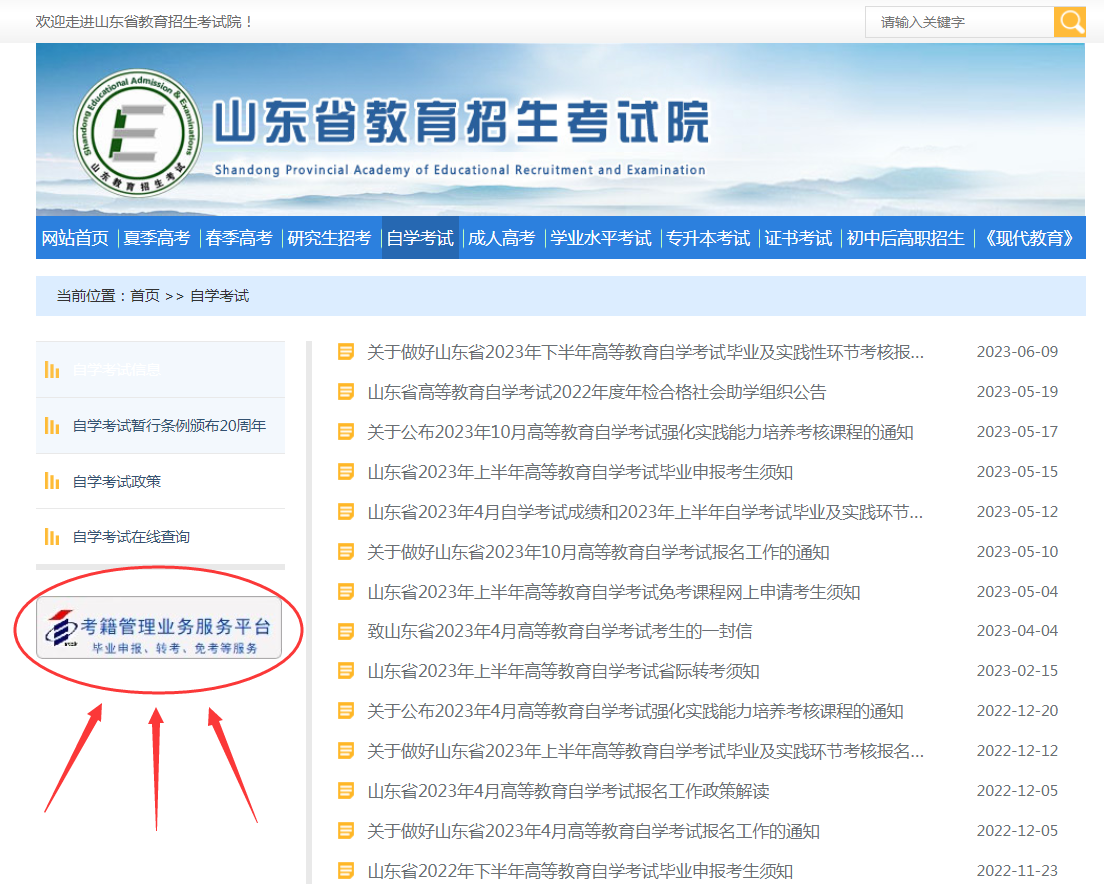Switch to the 成人高考 navigation tab
1104x884 pixels.
502,238
